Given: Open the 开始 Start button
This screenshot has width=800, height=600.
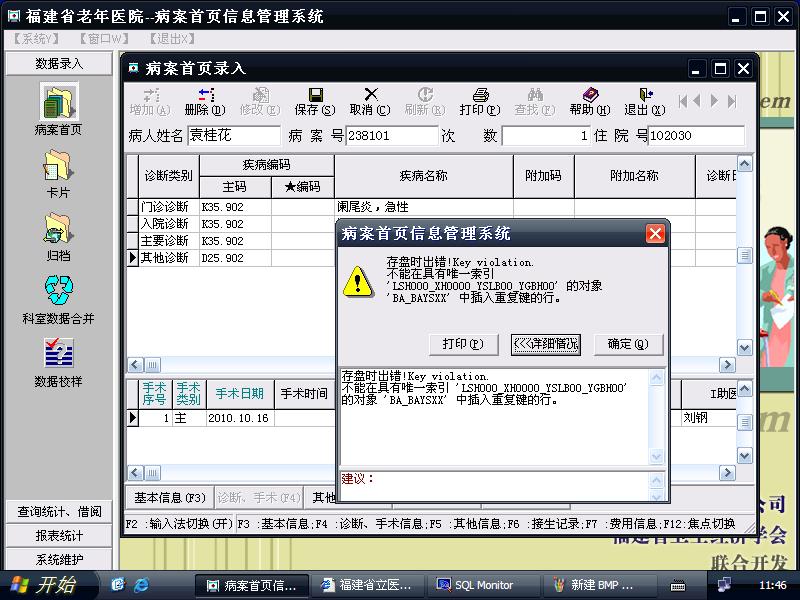Looking at the screenshot, I should (44, 585).
